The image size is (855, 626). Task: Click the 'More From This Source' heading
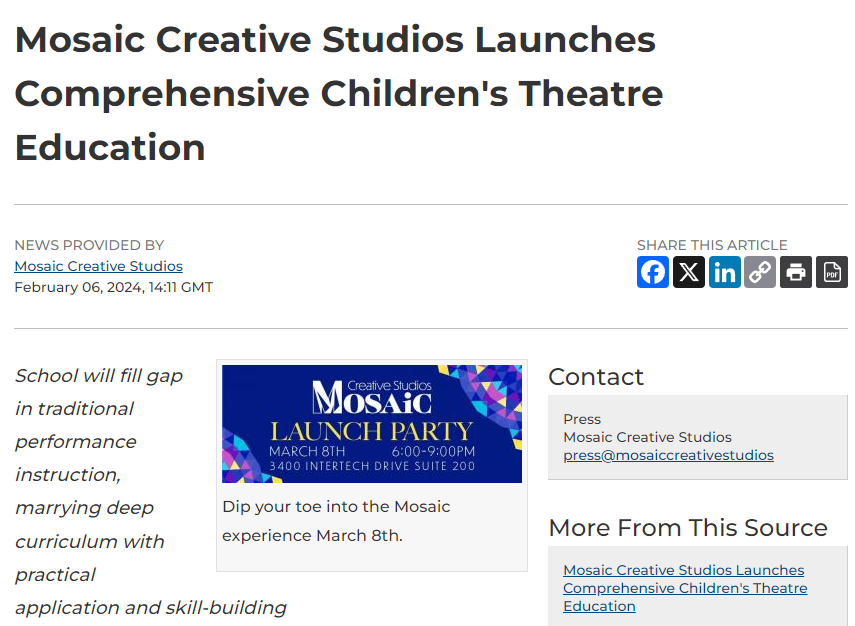click(x=688, y=528)
